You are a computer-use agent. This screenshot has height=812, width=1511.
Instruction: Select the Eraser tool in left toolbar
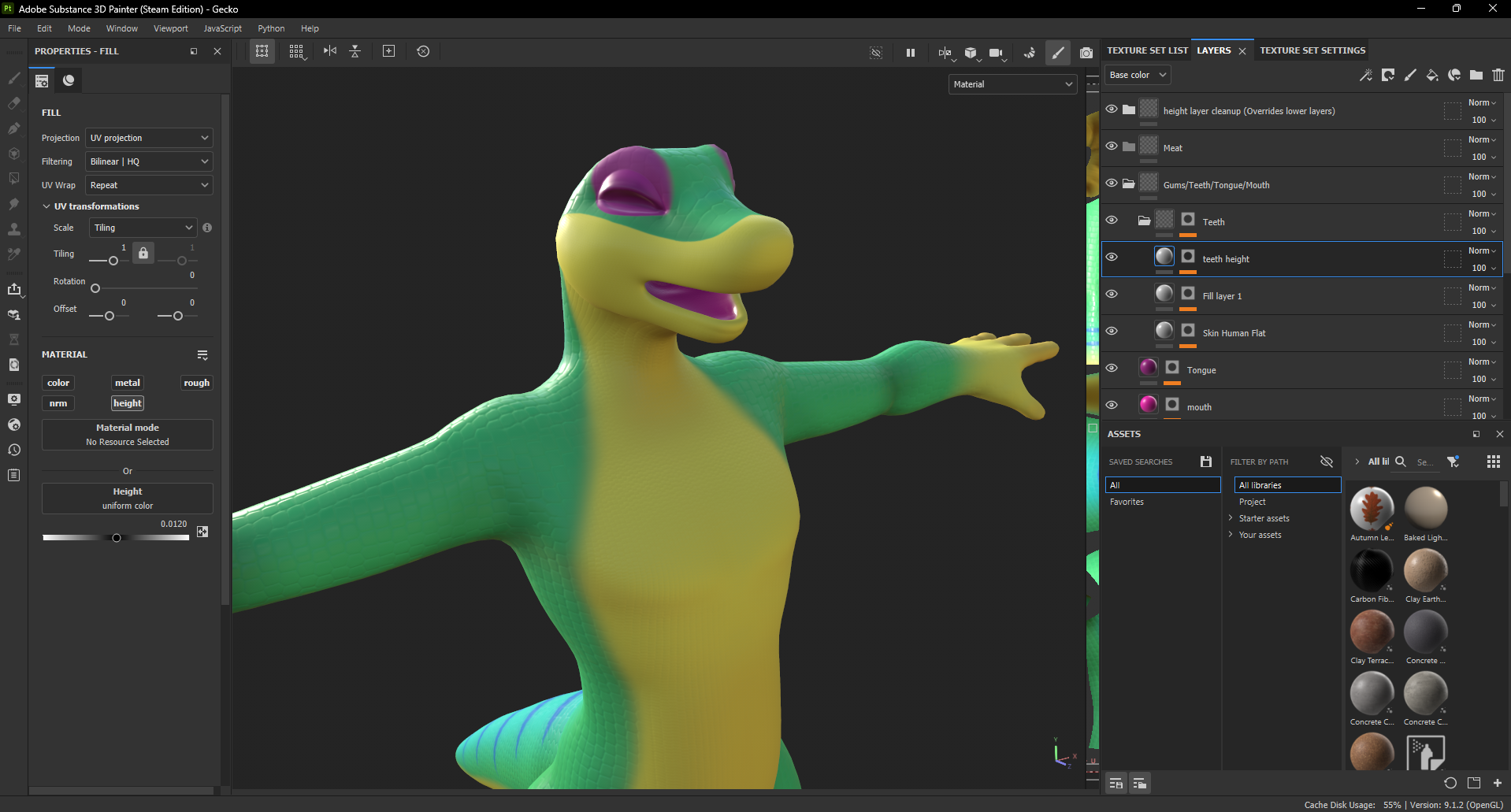13,103
